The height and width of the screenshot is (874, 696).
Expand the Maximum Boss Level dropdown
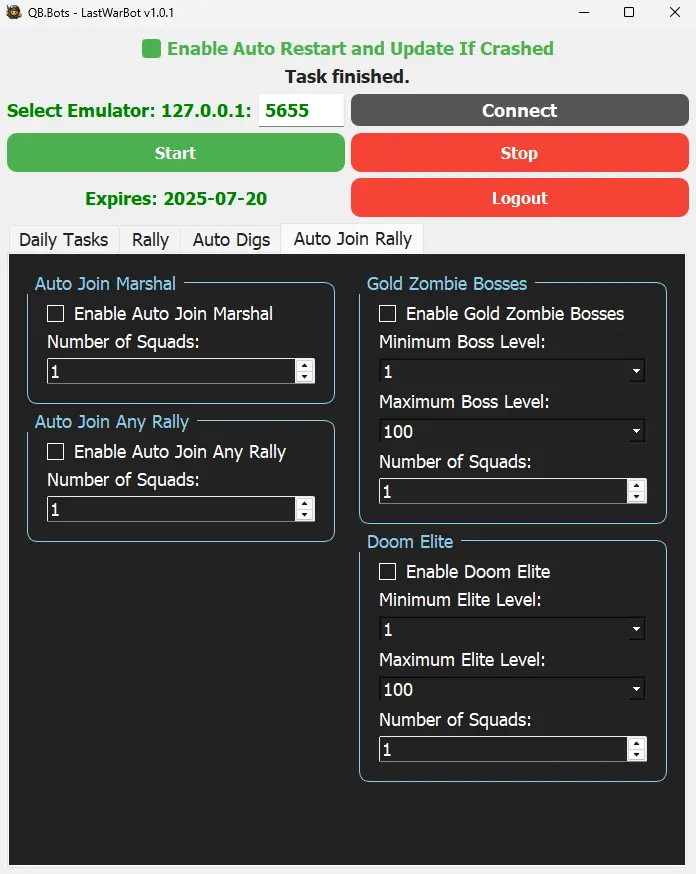[512, 431]
